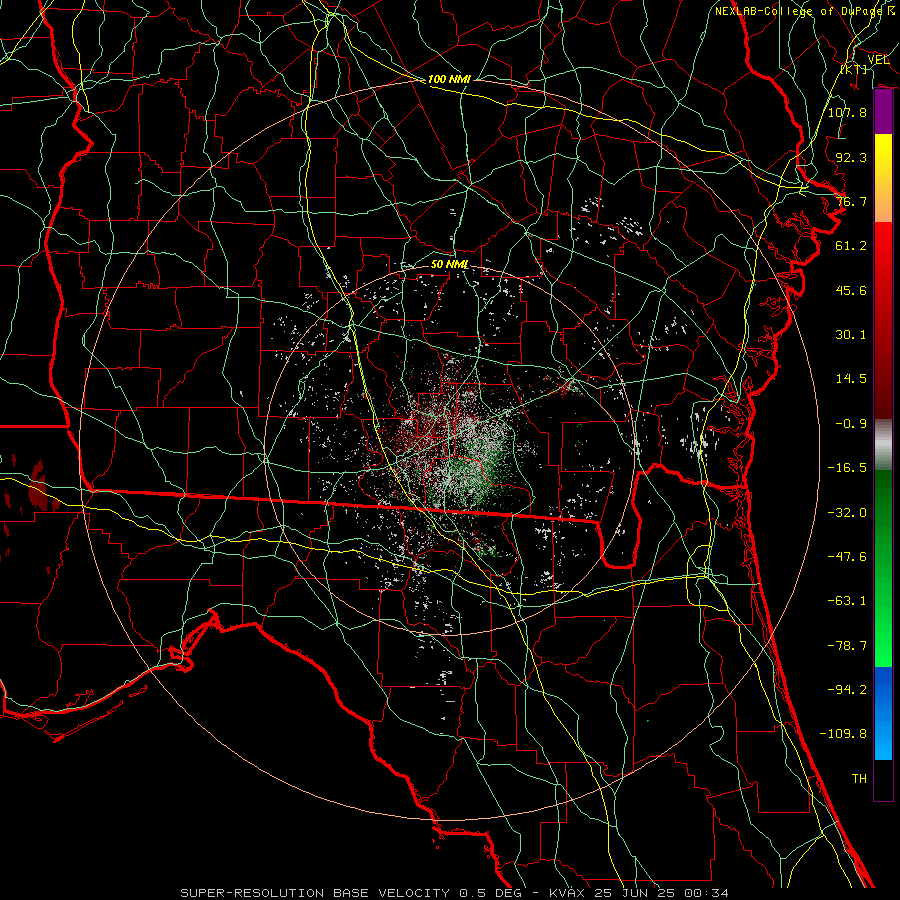Select the -63.1 legend value

(847, 601)
